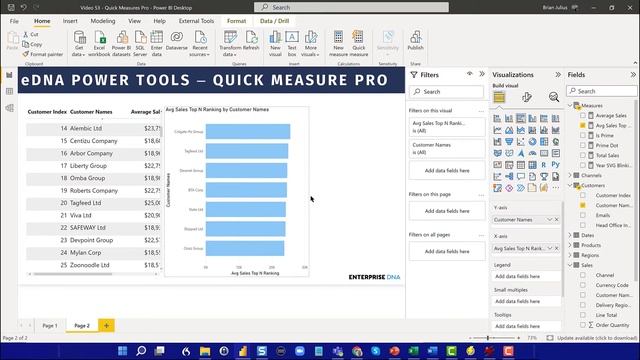The width and height of the screenshot is (640, 360).
Task: Insert a New visual
Action: (x=275, y=43)
